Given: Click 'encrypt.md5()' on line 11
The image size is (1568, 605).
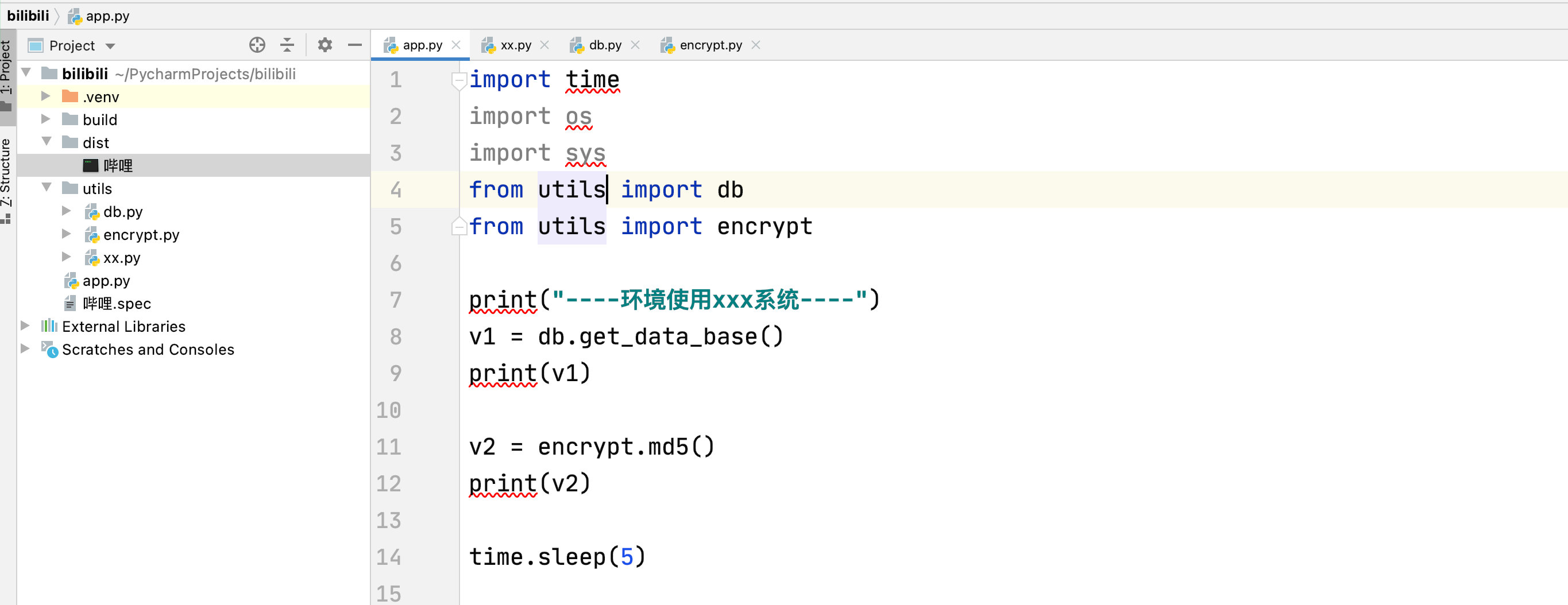Looking at the screenshot, I should click(625, 447).
